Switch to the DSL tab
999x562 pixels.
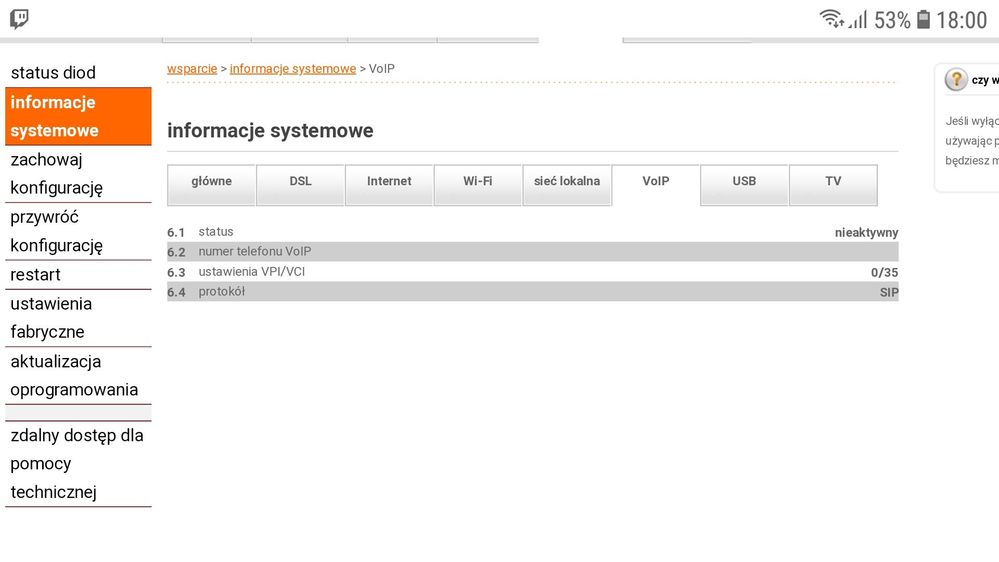click(x=300, y=185)
